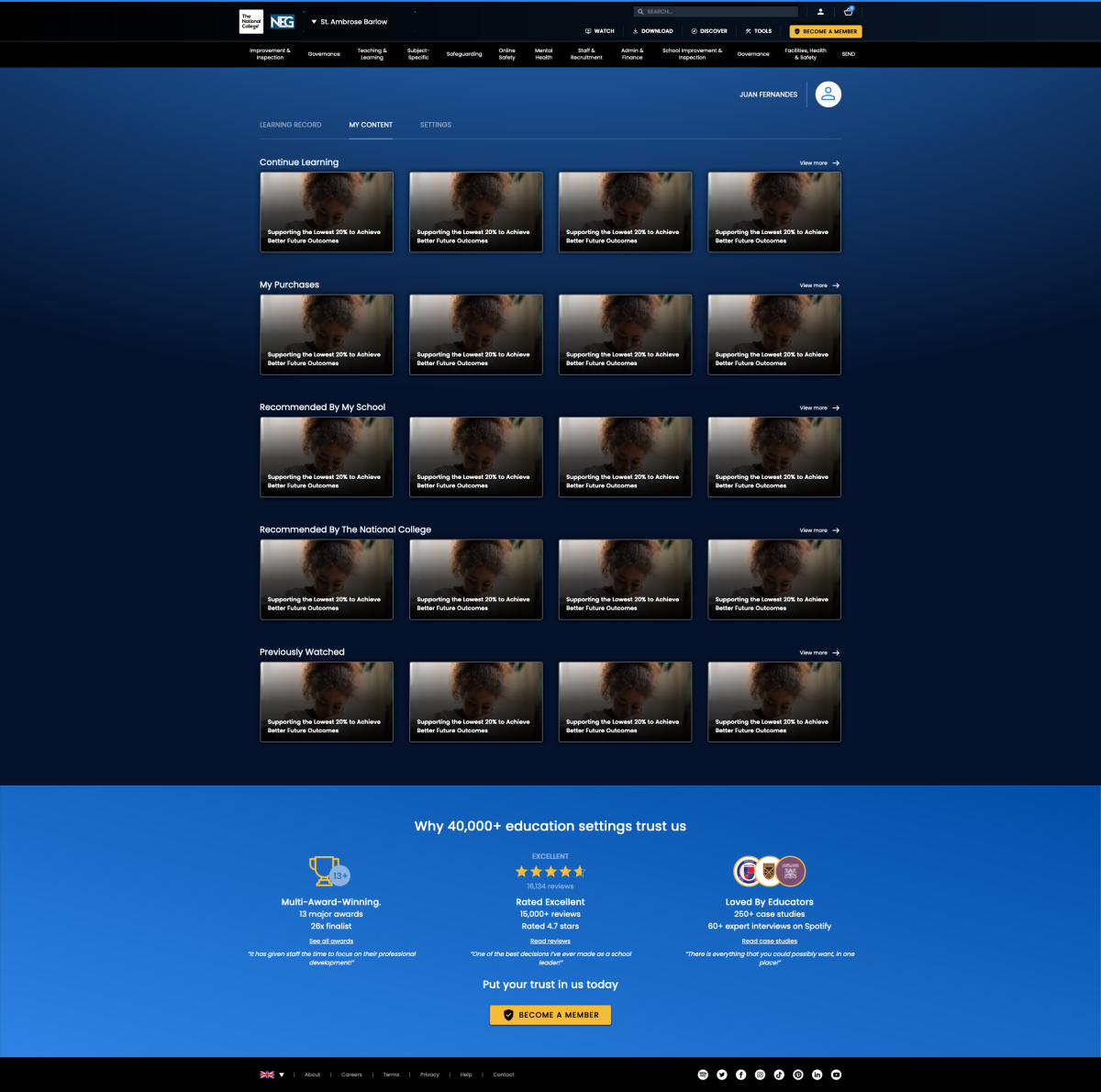Click the school badges cluster icon
Viewport: 1101px width, 1092px height.
pyautogui.click(x=770, y=871)
